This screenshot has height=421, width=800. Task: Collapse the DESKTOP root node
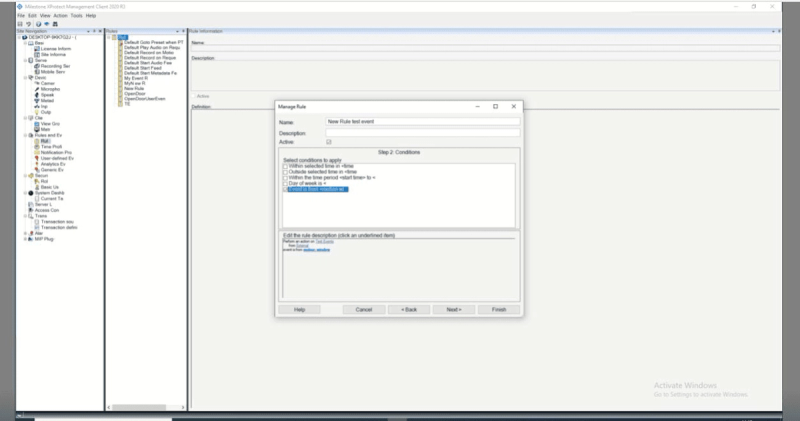pyautogui.click(x=19, y=37)
